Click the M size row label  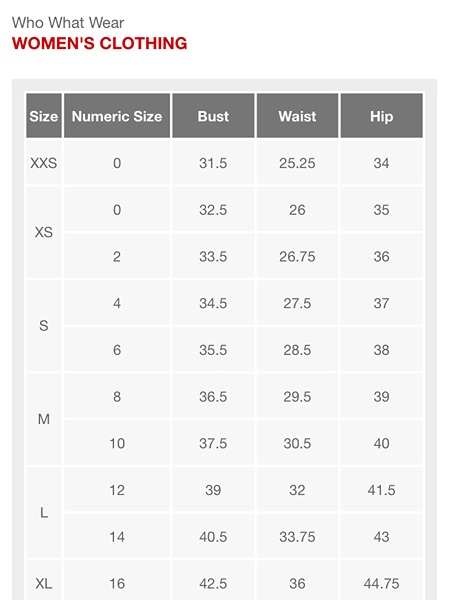click(x=44, y=419)
